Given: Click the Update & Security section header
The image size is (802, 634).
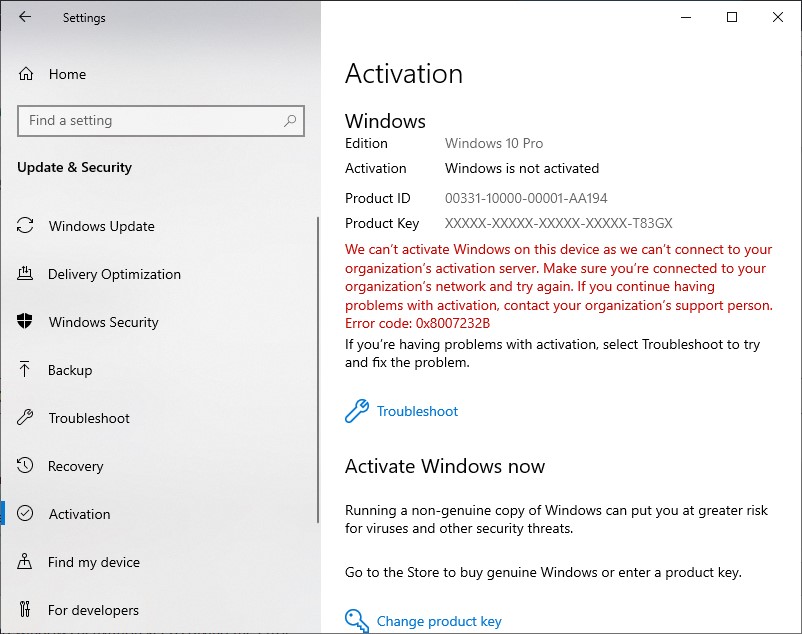Looking at the screenshot, I should [x=75, y=168].
